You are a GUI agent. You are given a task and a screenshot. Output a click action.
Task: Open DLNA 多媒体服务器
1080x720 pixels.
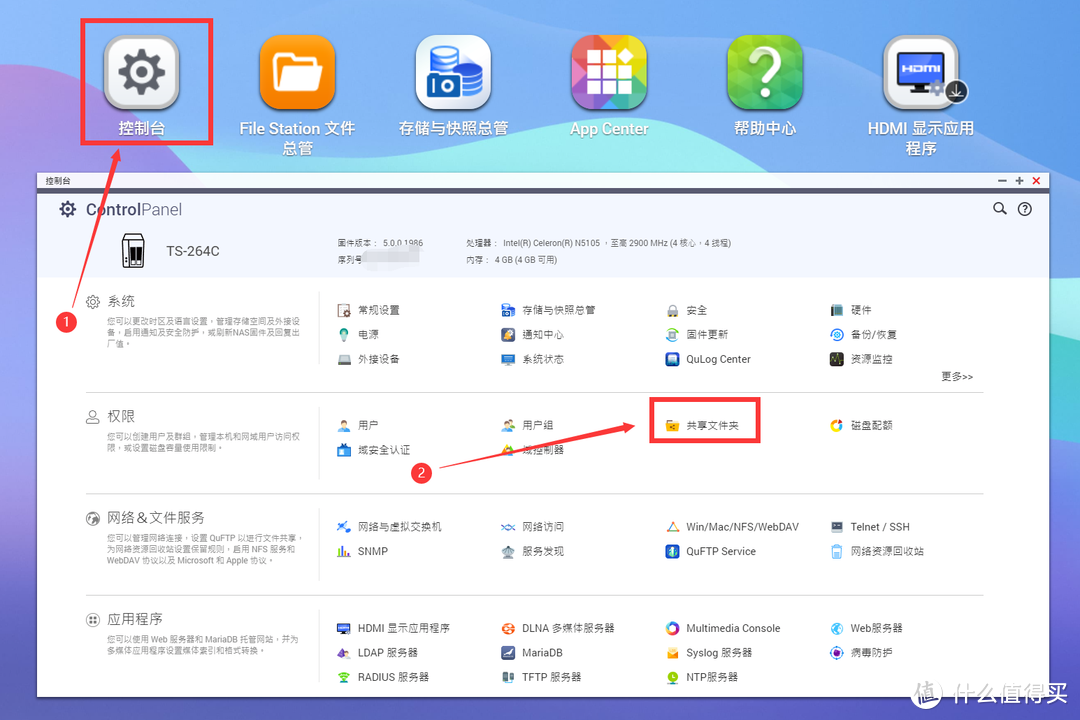558,628
